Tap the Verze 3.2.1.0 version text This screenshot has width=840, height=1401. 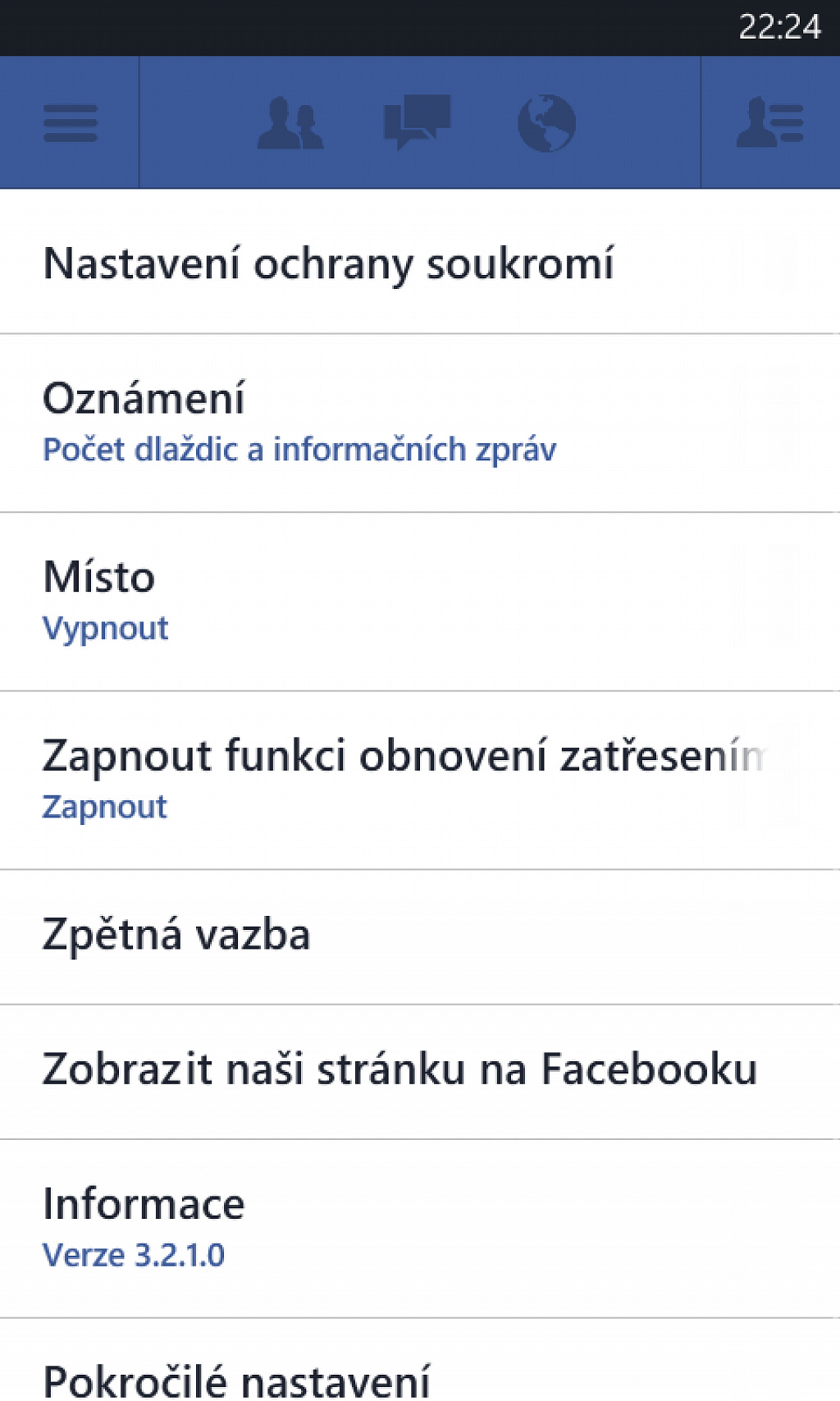(134, 1255)
